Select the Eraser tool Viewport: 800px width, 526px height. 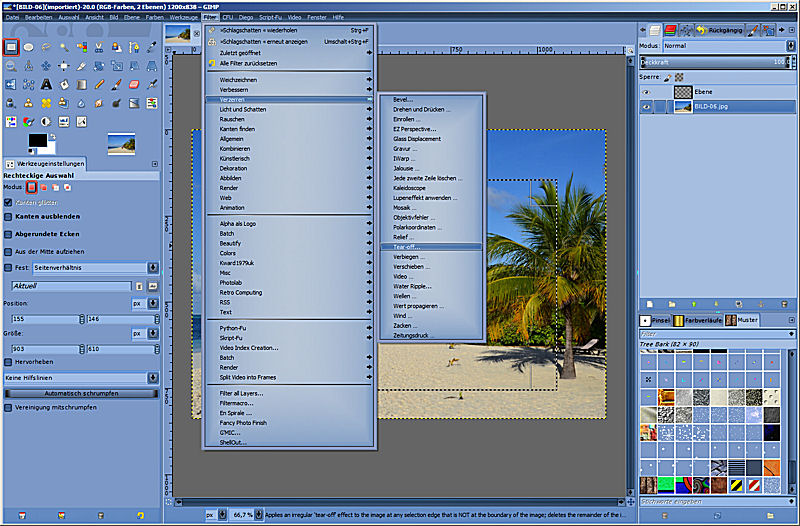(134, 84)
